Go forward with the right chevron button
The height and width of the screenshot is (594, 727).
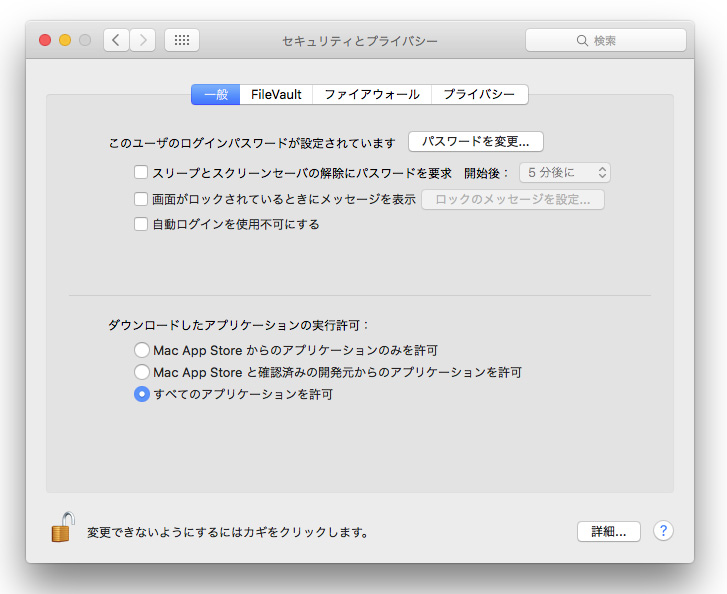(142, 40)
